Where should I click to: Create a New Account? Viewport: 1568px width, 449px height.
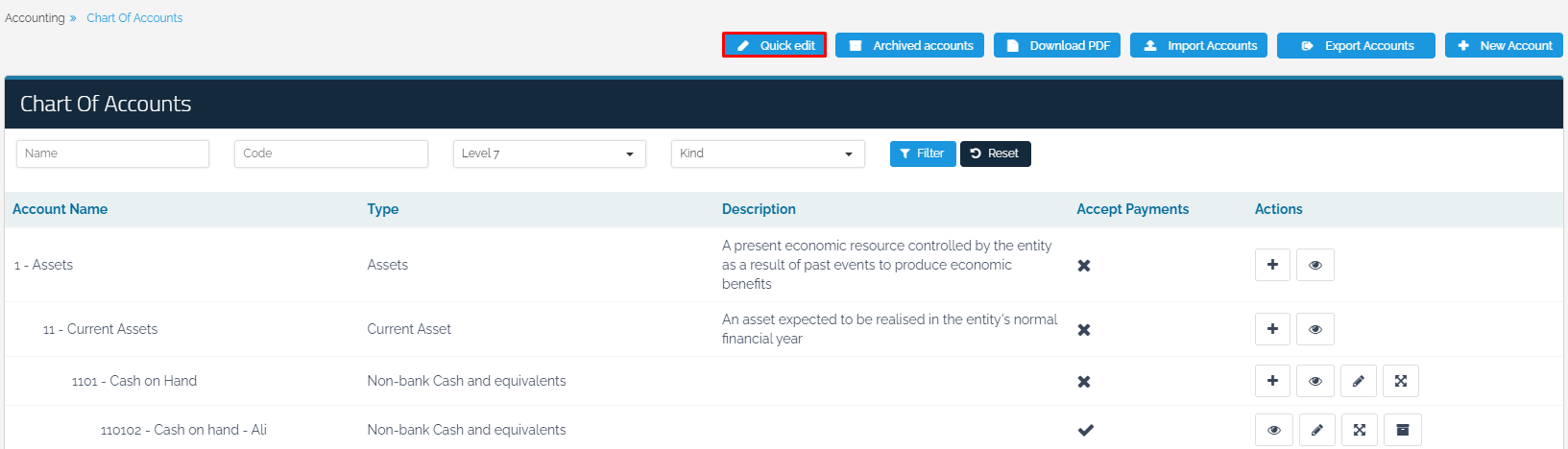(1504, 45)
